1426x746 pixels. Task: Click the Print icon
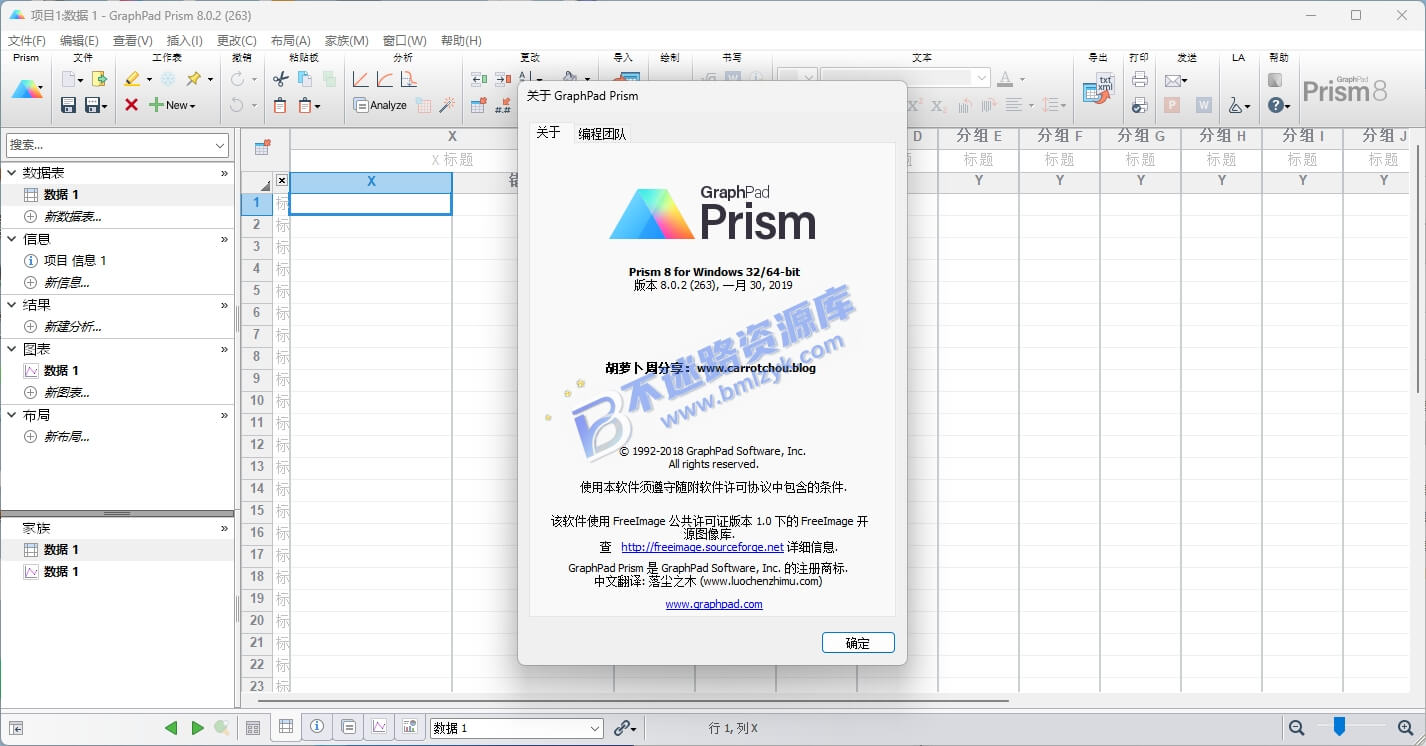[1139, 80]
